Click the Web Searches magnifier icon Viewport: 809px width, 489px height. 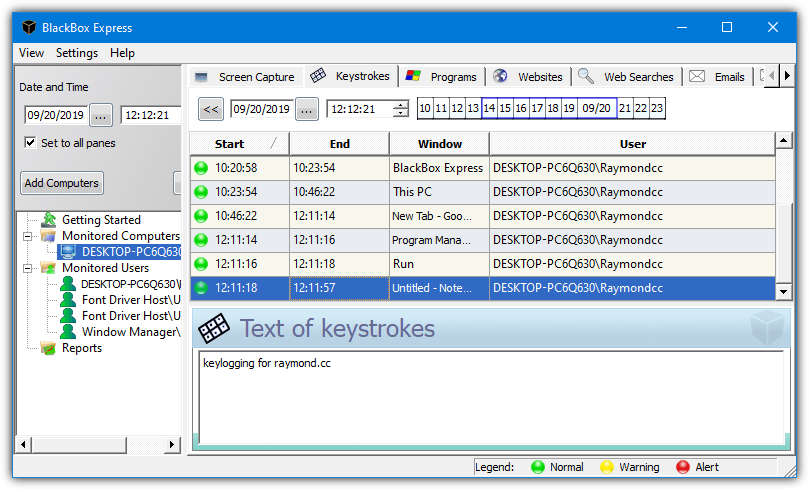point(586,76)
